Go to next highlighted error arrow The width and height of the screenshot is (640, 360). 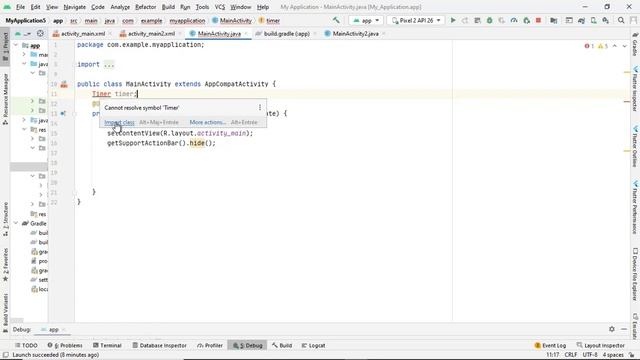(x=624, y=46)
